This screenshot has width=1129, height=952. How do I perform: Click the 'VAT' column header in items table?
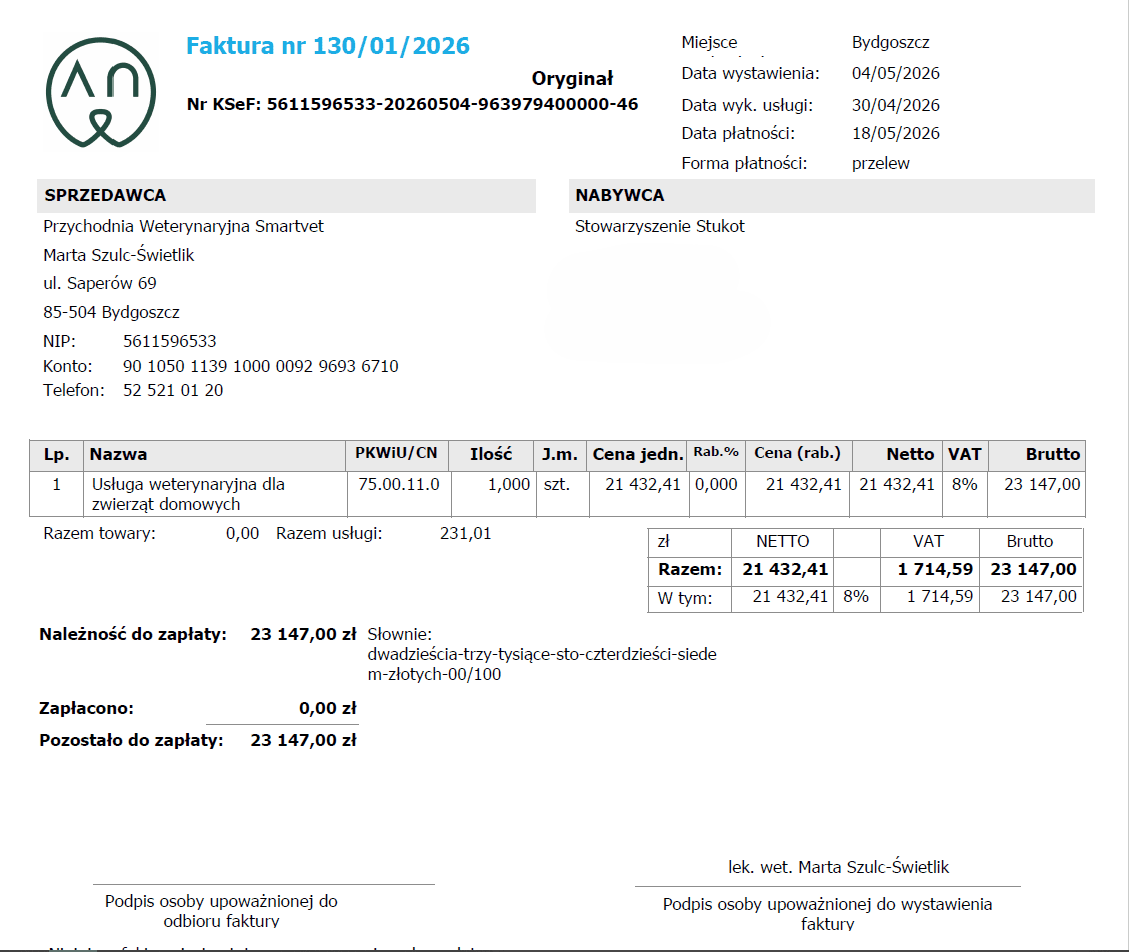point(964,454)
